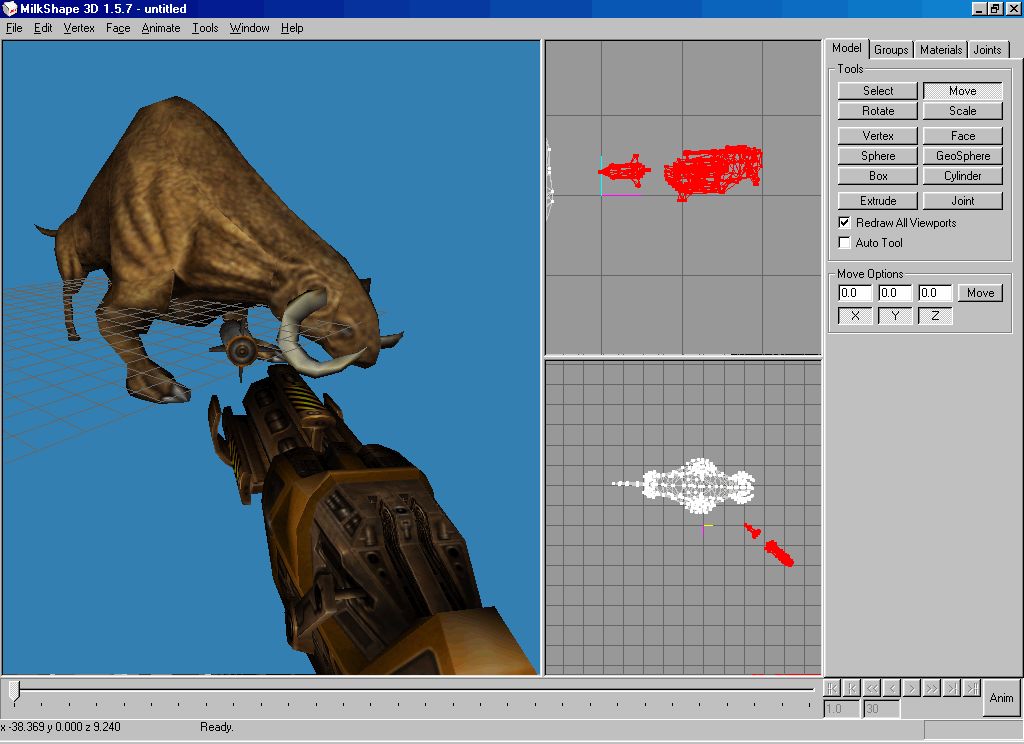1024x744 pixels.
Task: Open the Help menu
Action: pyautogui.click(x=292, y=28)
